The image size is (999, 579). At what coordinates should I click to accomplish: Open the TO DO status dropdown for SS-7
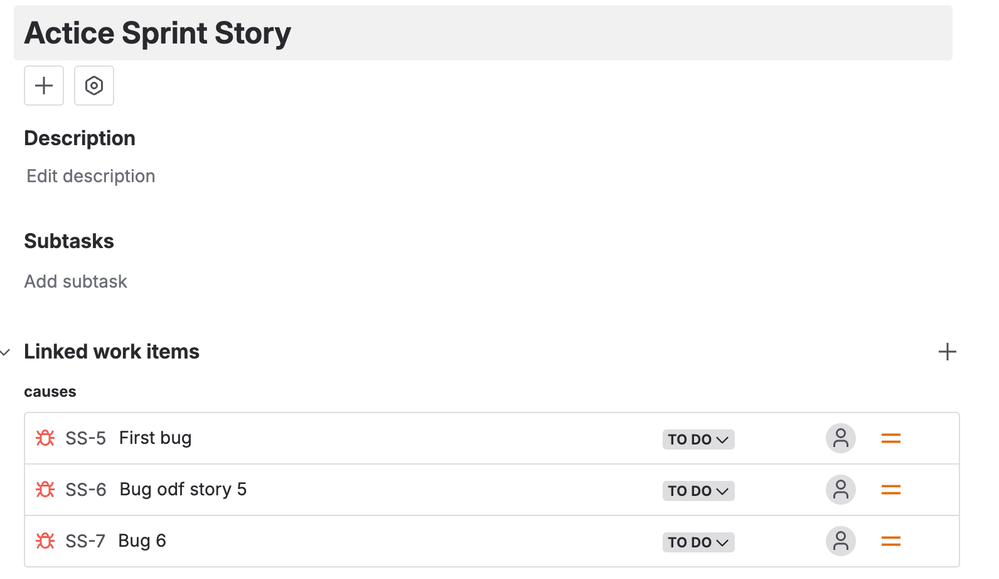coord(698,541)
